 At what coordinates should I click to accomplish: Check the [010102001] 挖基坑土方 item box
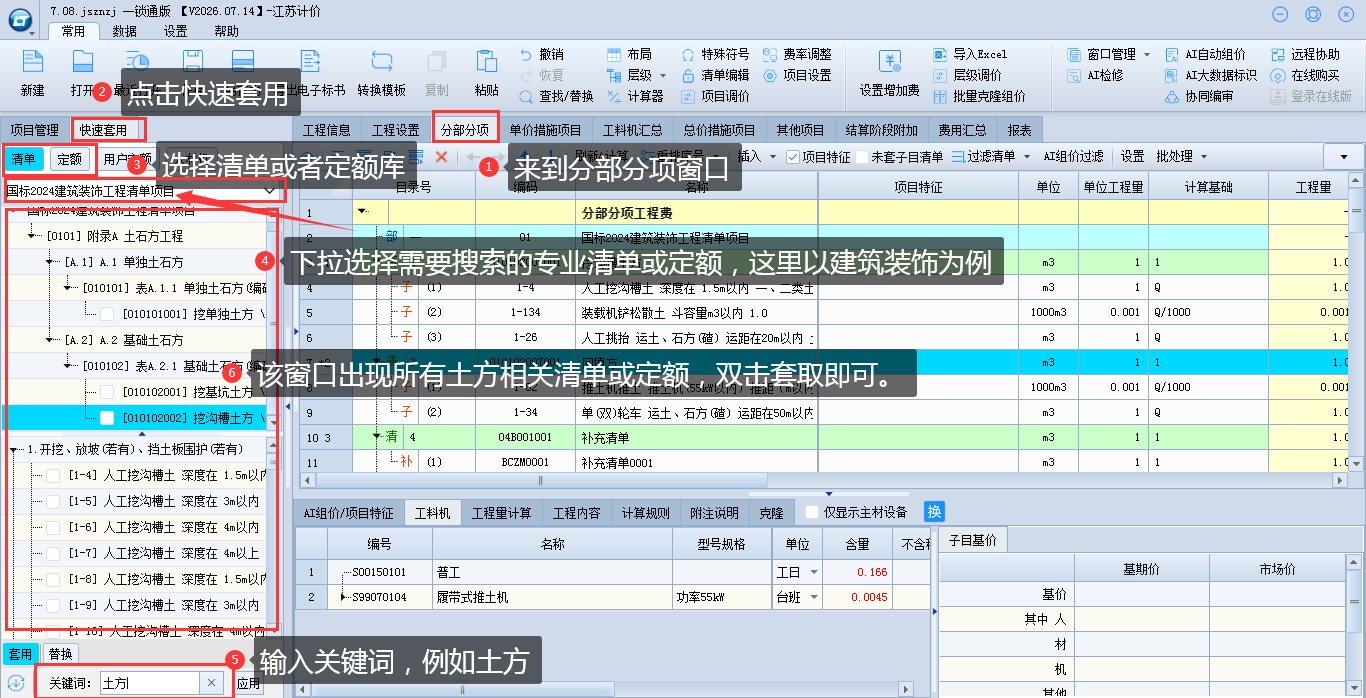[x=107, y=392]
